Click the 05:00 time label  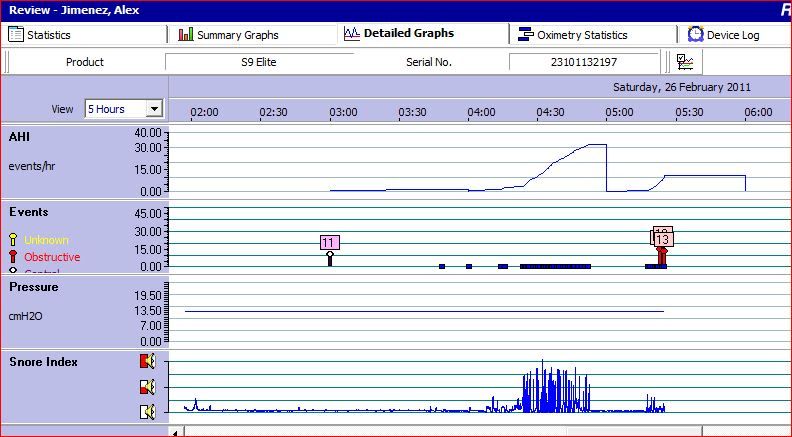point(619,112)
